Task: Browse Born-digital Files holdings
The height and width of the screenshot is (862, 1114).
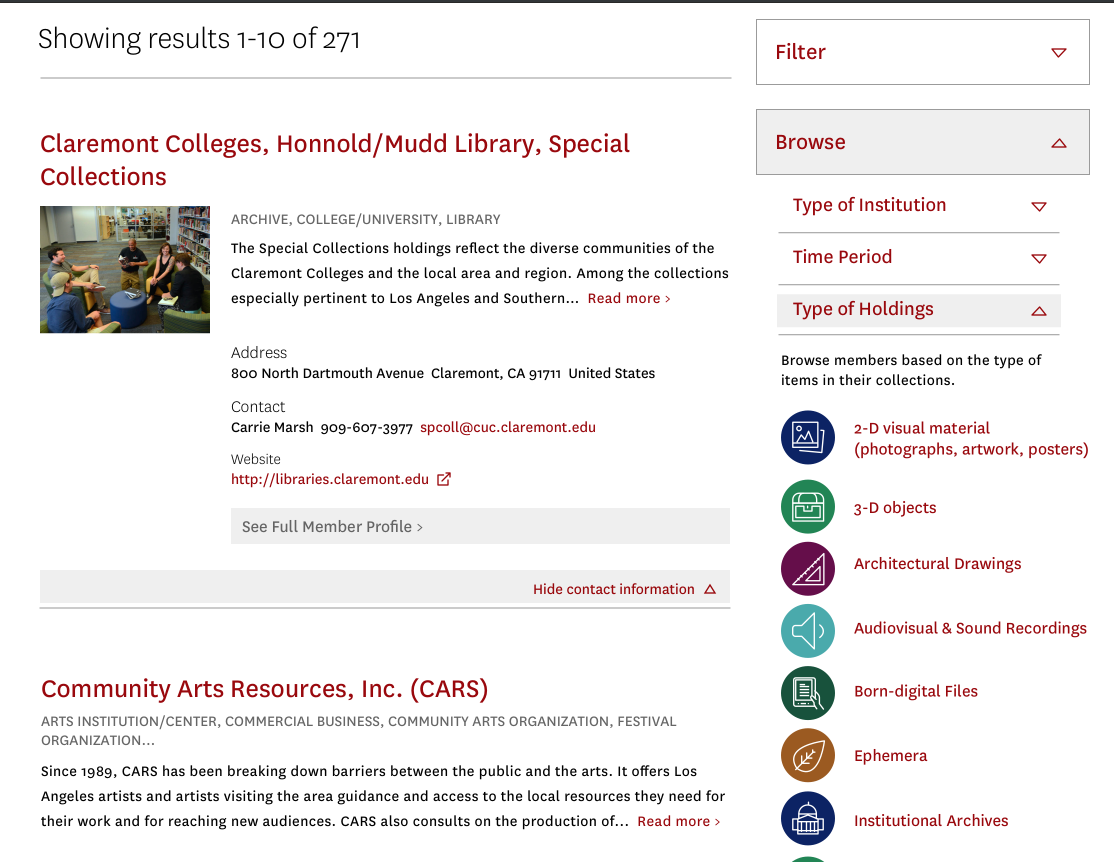Action: (915, 691)
